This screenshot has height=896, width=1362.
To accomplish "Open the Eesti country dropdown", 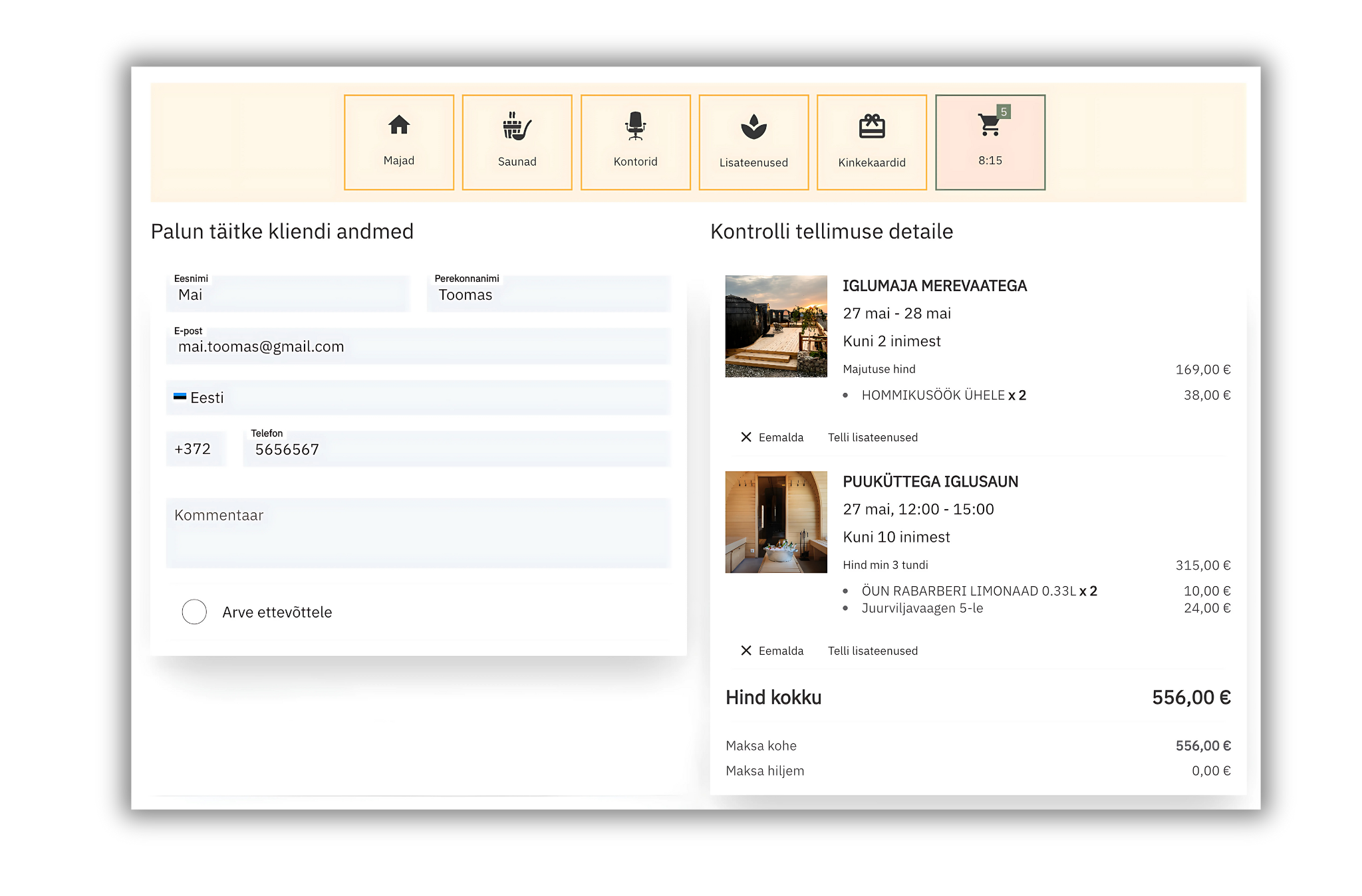I will pyautogui.click(x=418, y=398).
